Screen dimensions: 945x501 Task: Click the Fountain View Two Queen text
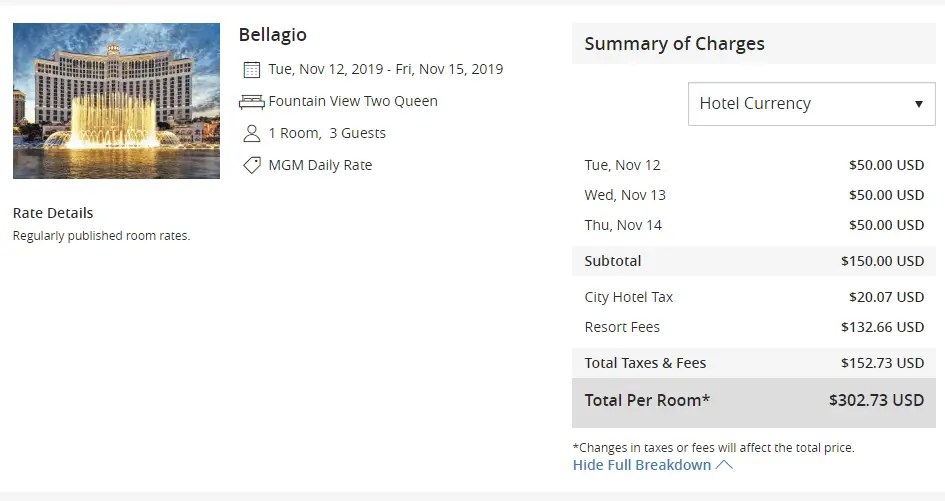353,102
